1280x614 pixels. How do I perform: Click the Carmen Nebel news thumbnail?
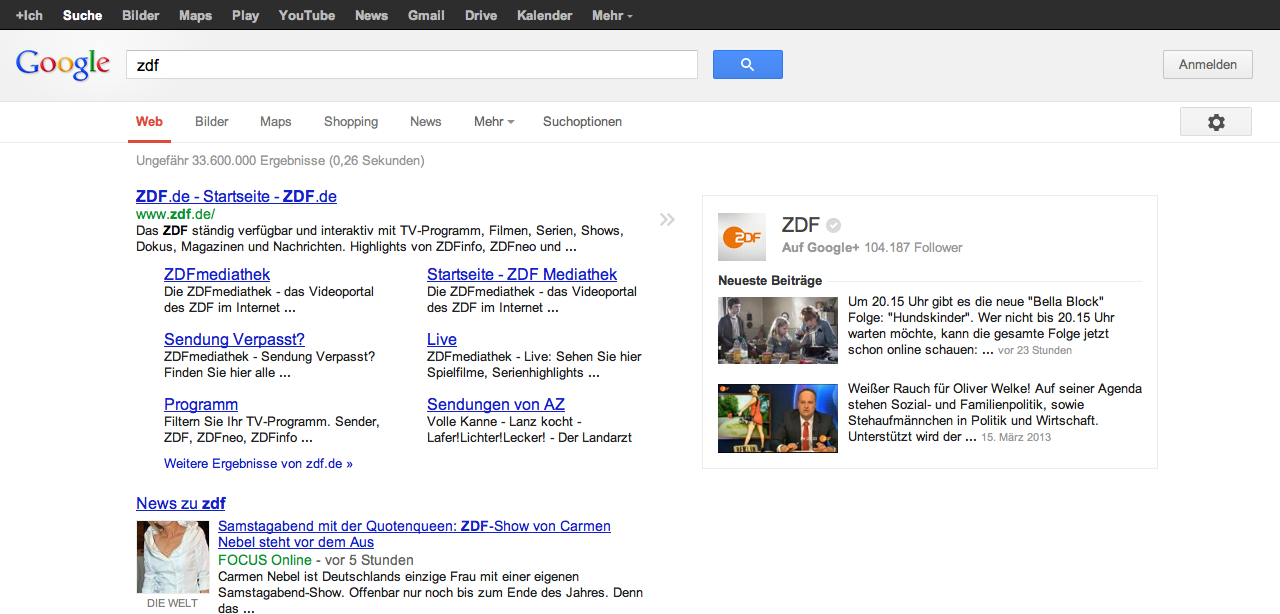pyautogui.click(x=173, y=557)
